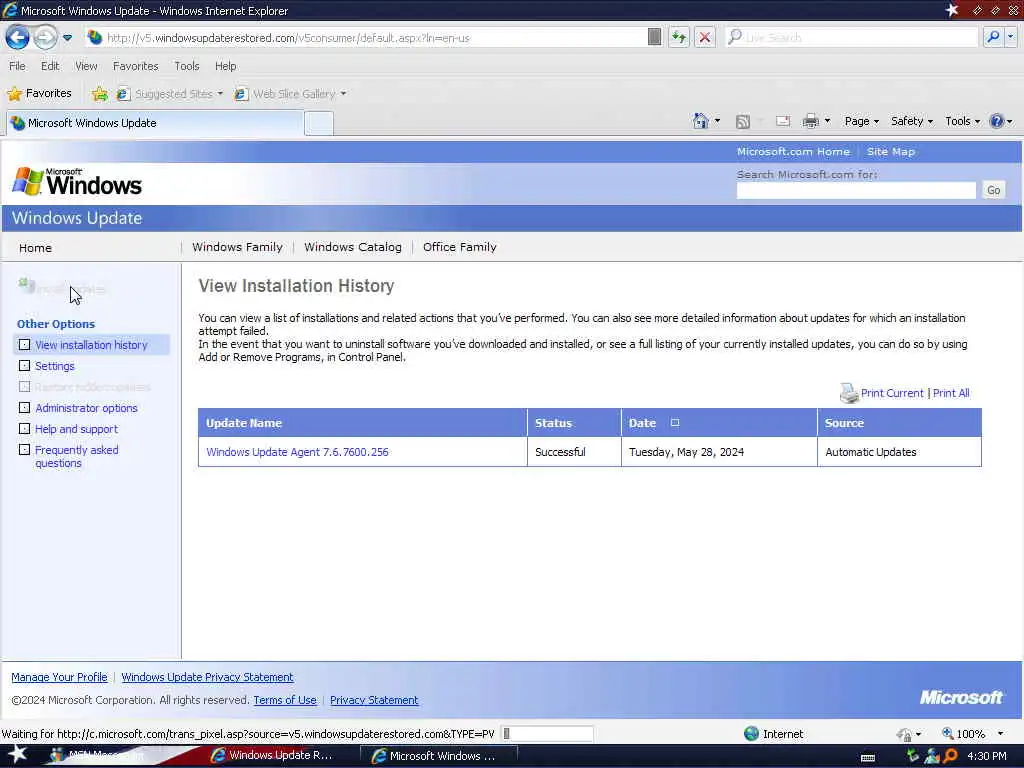The width and height of the screenshot is (1024, 768).
Task: Open Windows Update Privacy Statement link
Action: point(207,677)
